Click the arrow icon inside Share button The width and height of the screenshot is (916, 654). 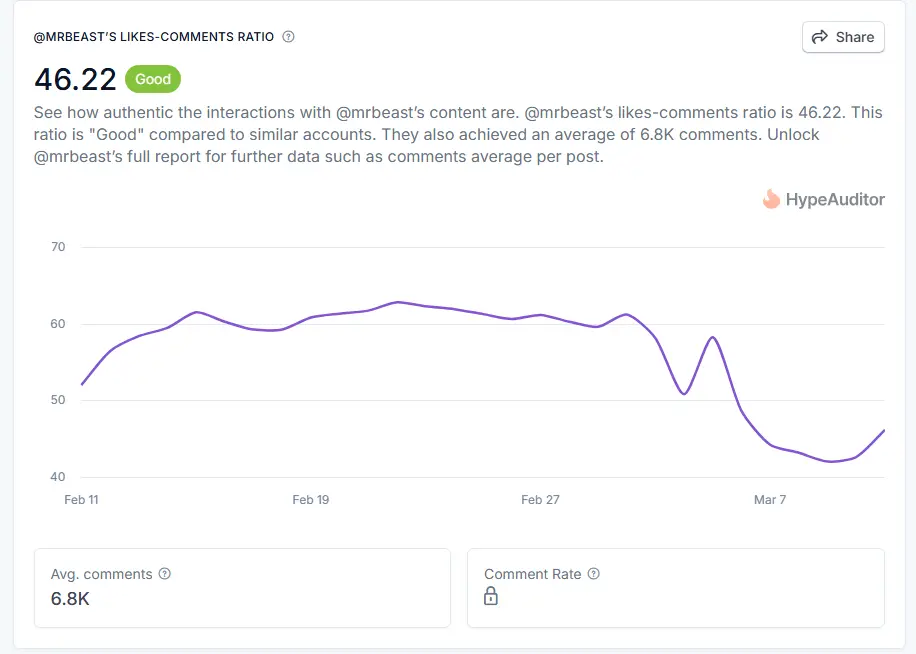click(x=820, y=37)
